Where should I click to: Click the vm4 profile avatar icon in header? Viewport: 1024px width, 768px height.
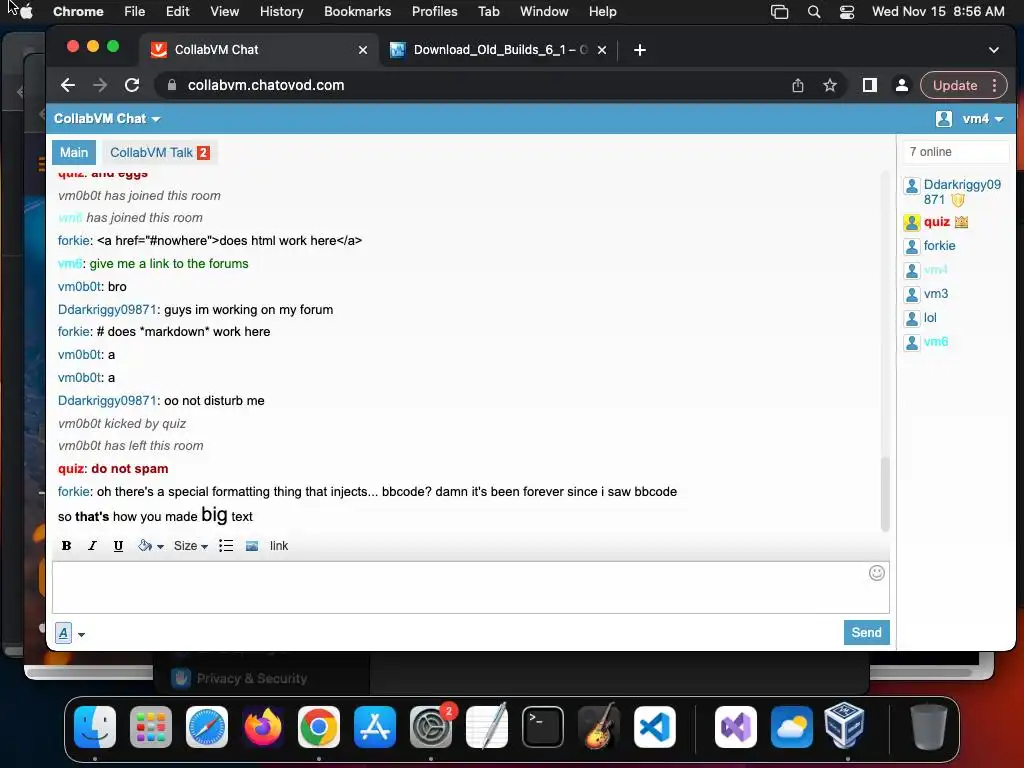point(944,119)
